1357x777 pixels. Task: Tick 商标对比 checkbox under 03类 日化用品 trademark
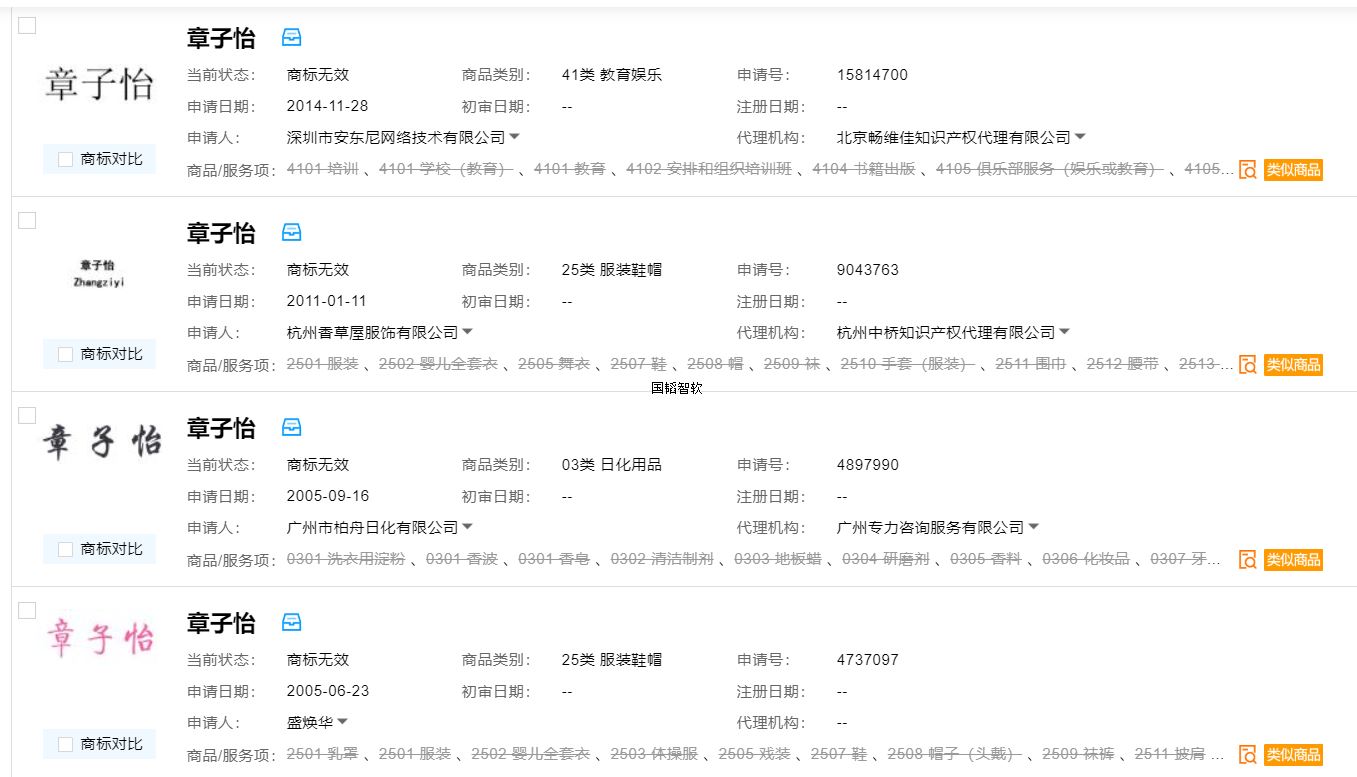click(66, 549)
